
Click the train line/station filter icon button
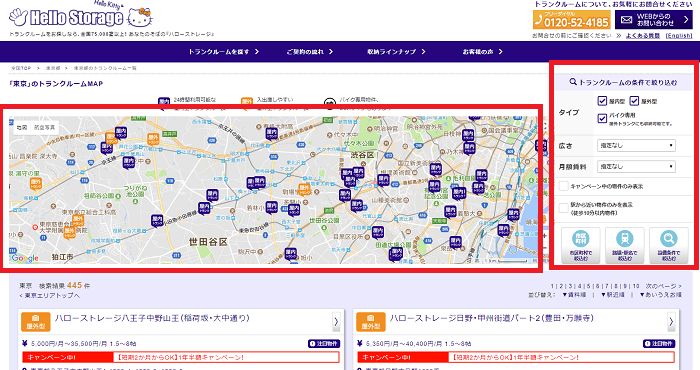pyautogui.click(x=625, y=245)
